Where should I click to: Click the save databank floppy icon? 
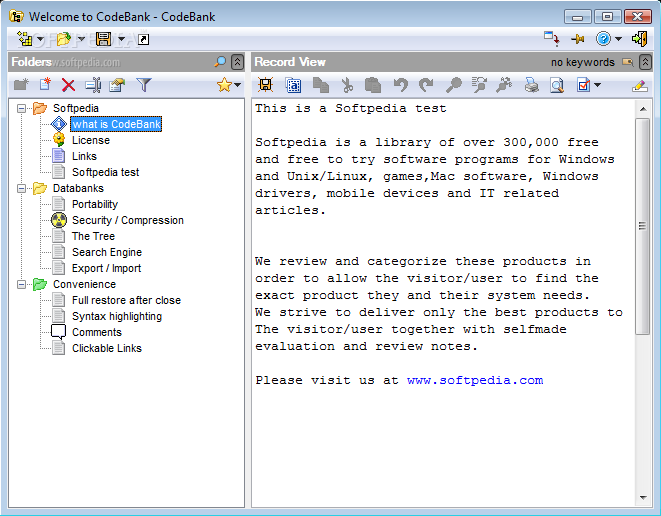click(x=104, y=39)
